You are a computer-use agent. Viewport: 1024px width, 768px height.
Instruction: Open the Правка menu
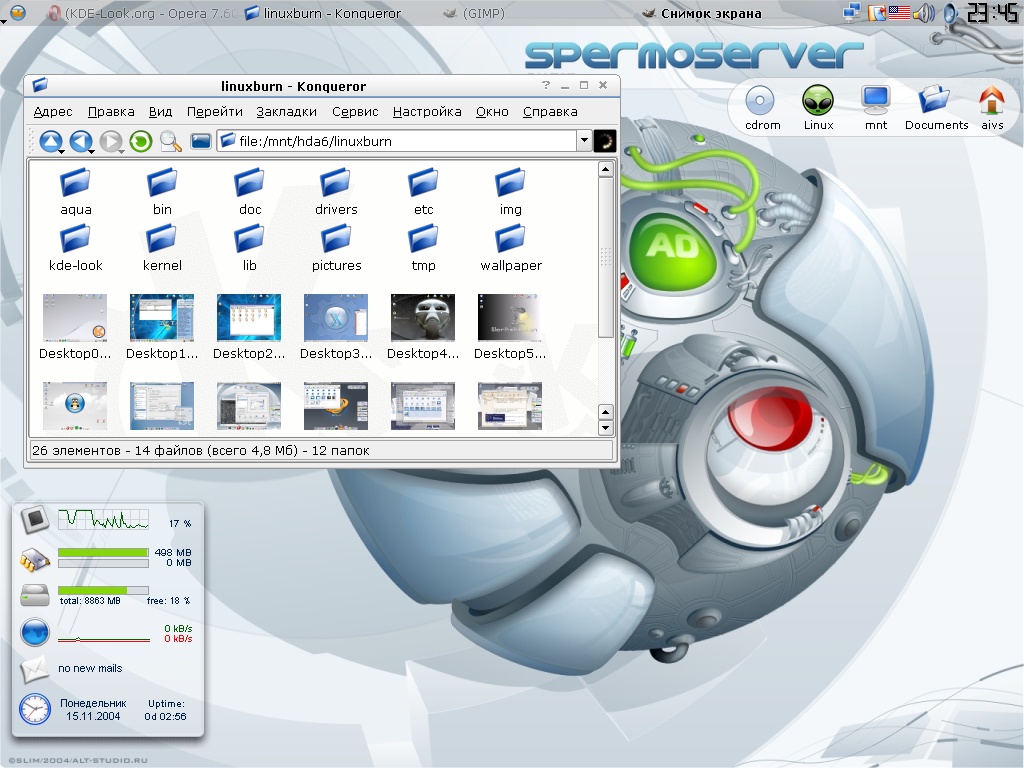pos(111,112)
